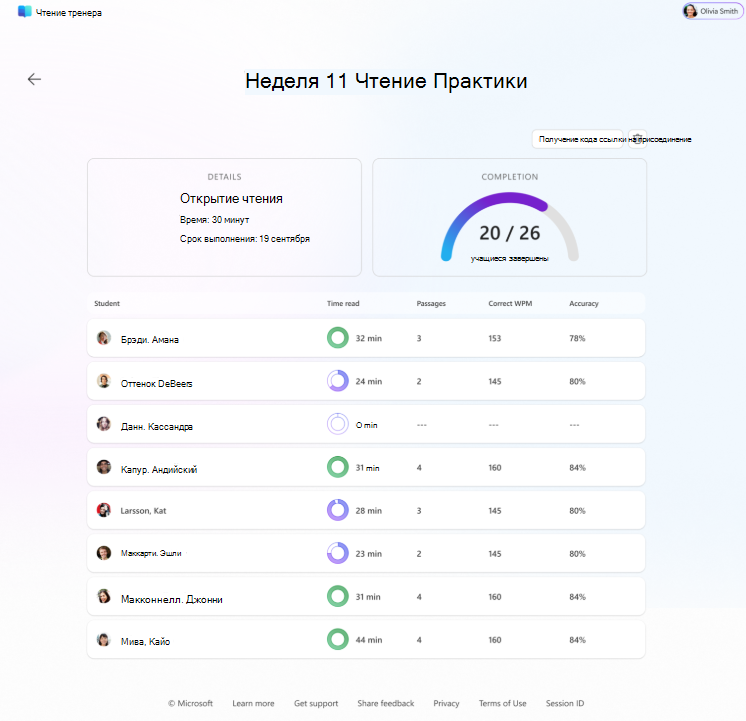
Task: Open the Маккарти, Эшли student row
Action: (x=366, y=553)
